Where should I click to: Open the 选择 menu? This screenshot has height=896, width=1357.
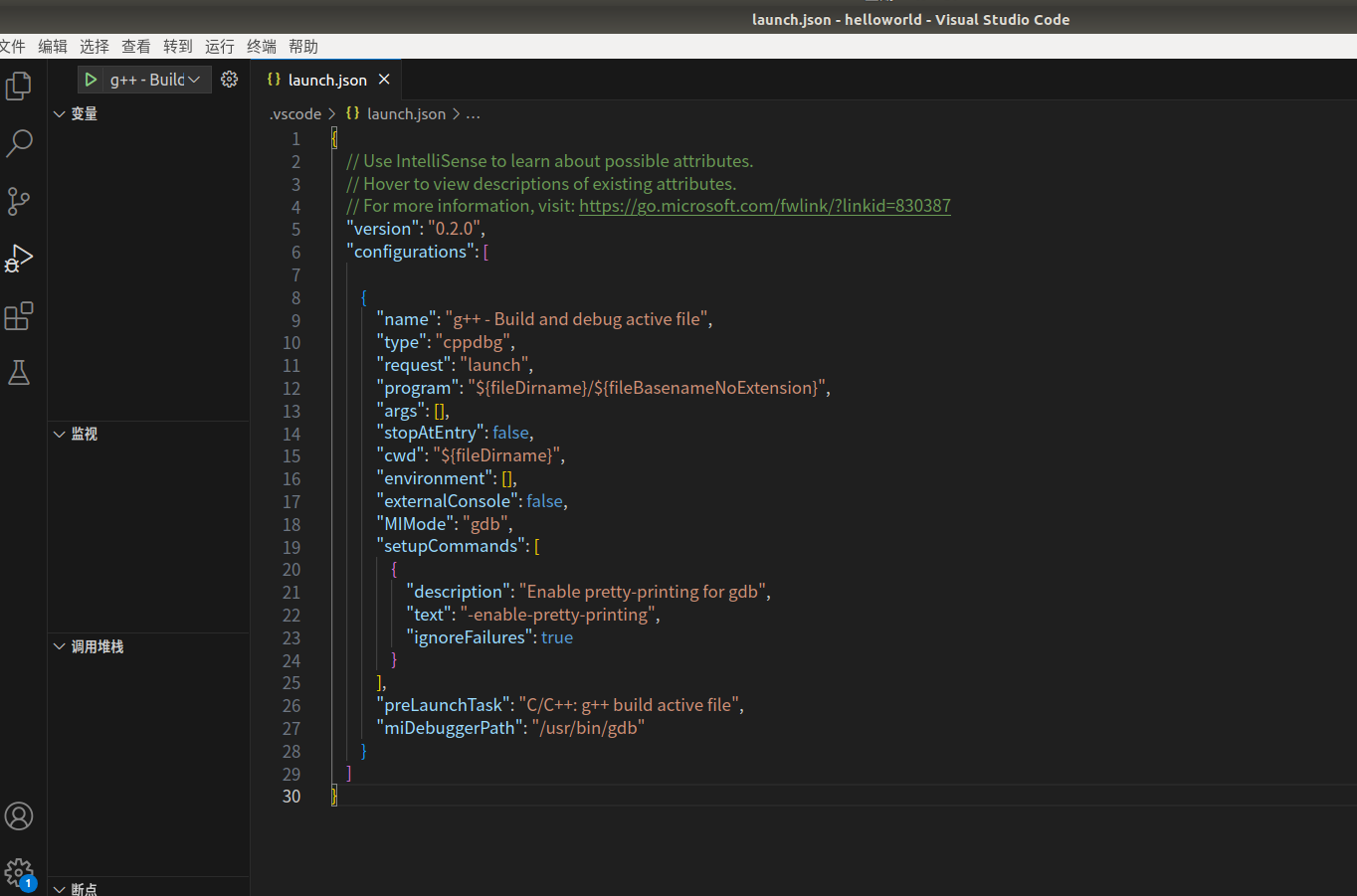tap(95, 47)
